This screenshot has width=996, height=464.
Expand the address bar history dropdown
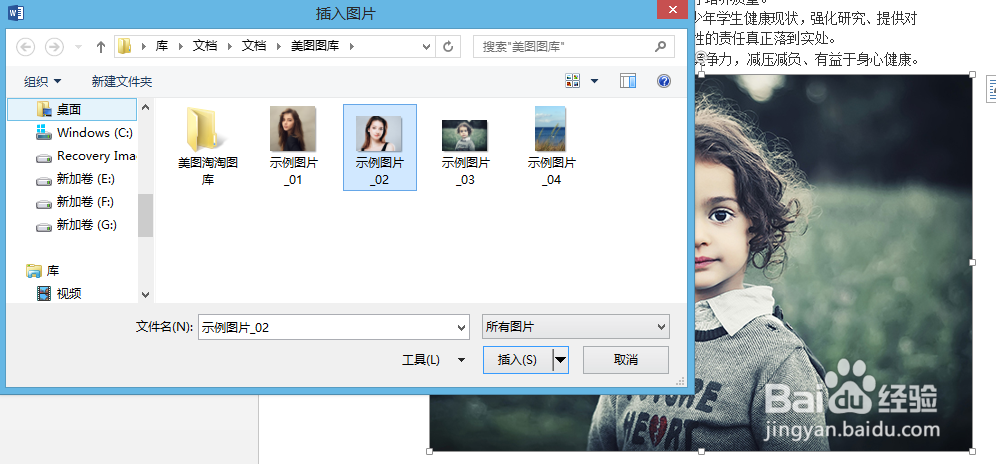427,46
